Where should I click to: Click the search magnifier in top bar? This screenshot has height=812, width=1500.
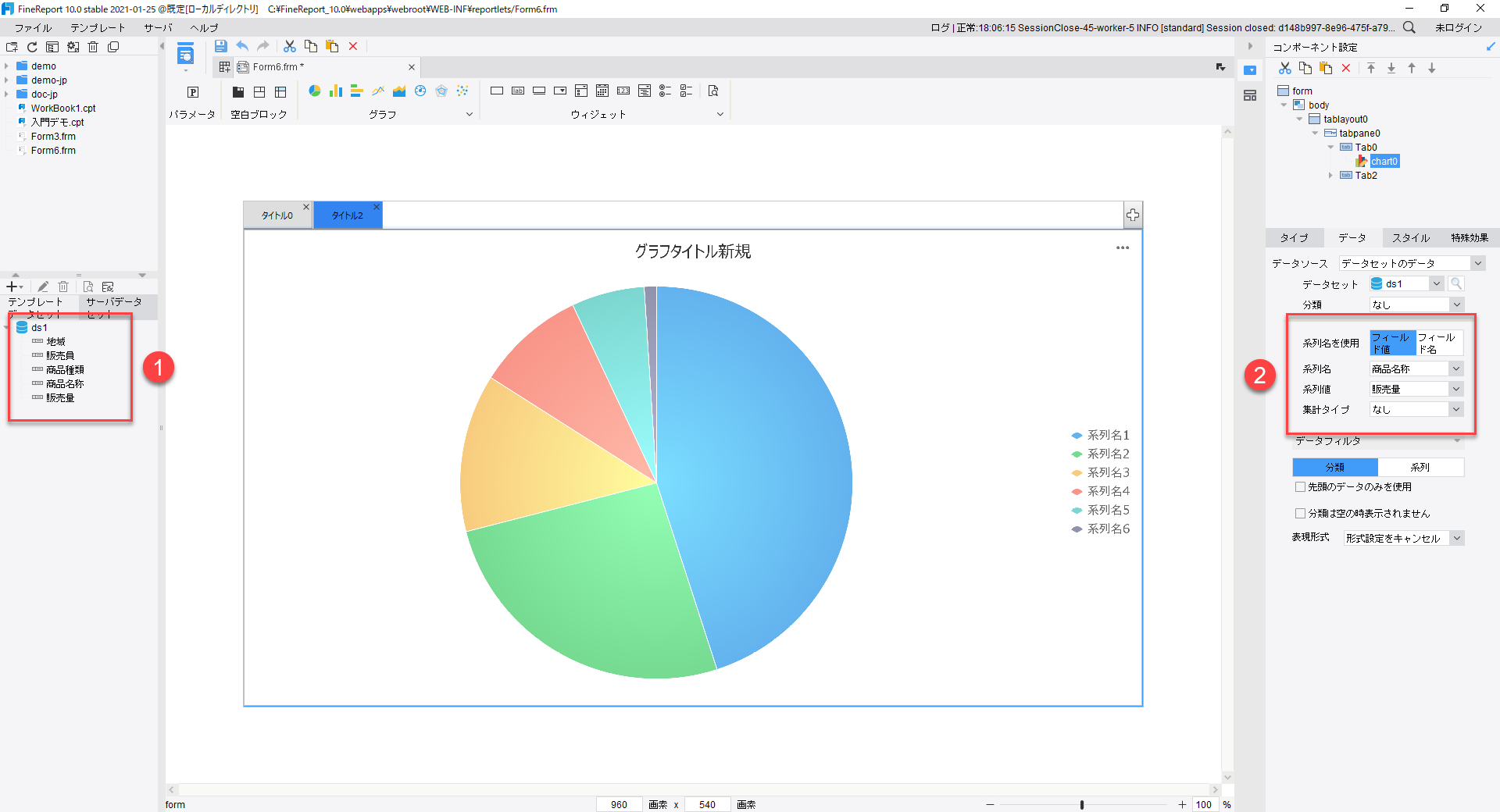coord(1409,27)
